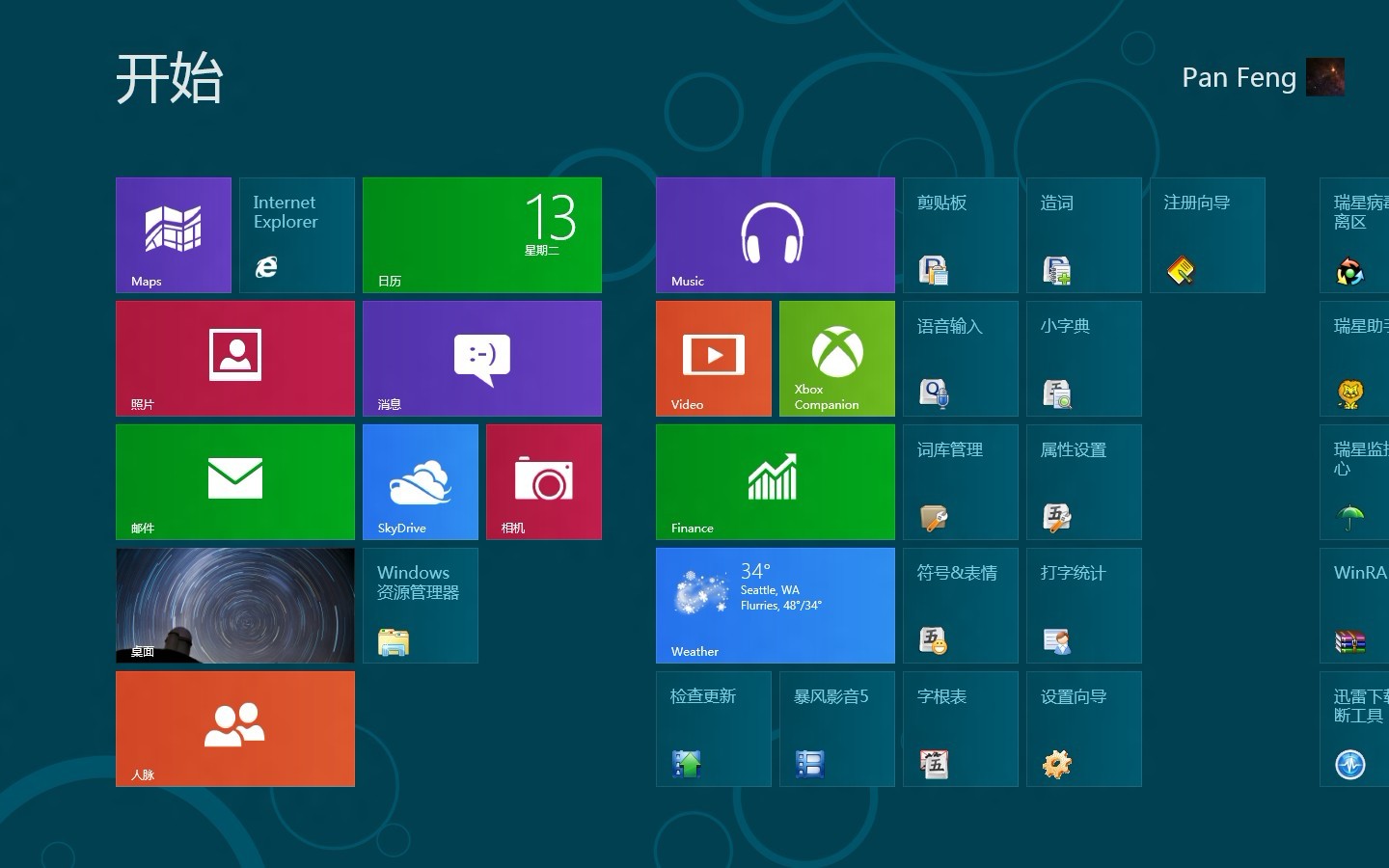Open the 迅雷下载诊断工具 tile
Screen dimensions: 1389x868
(x=1354, y=729)
